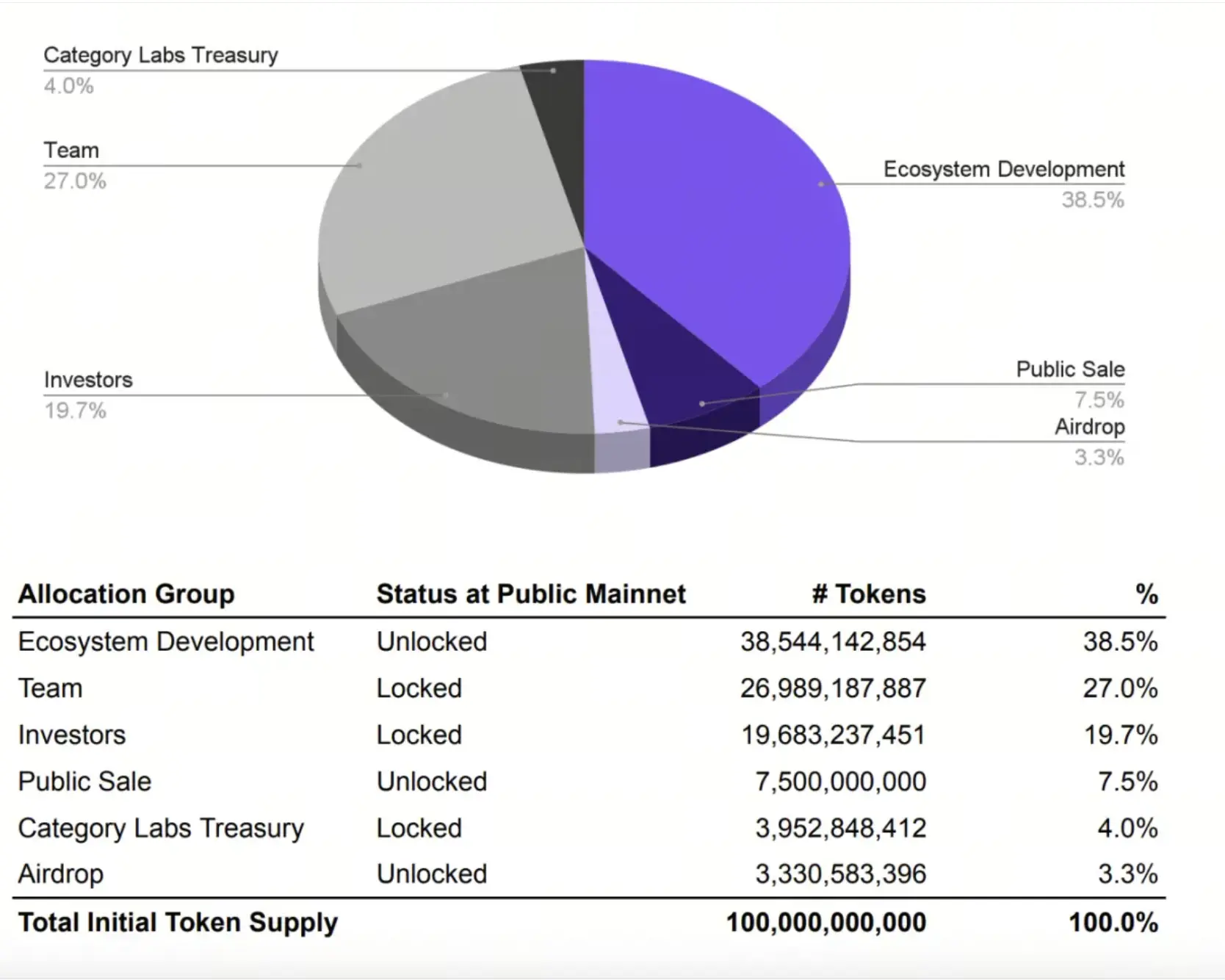The width and height of the screenshot is (1225, 980).
Task: Click the Allocation Group column header
Action: [126, 594]
